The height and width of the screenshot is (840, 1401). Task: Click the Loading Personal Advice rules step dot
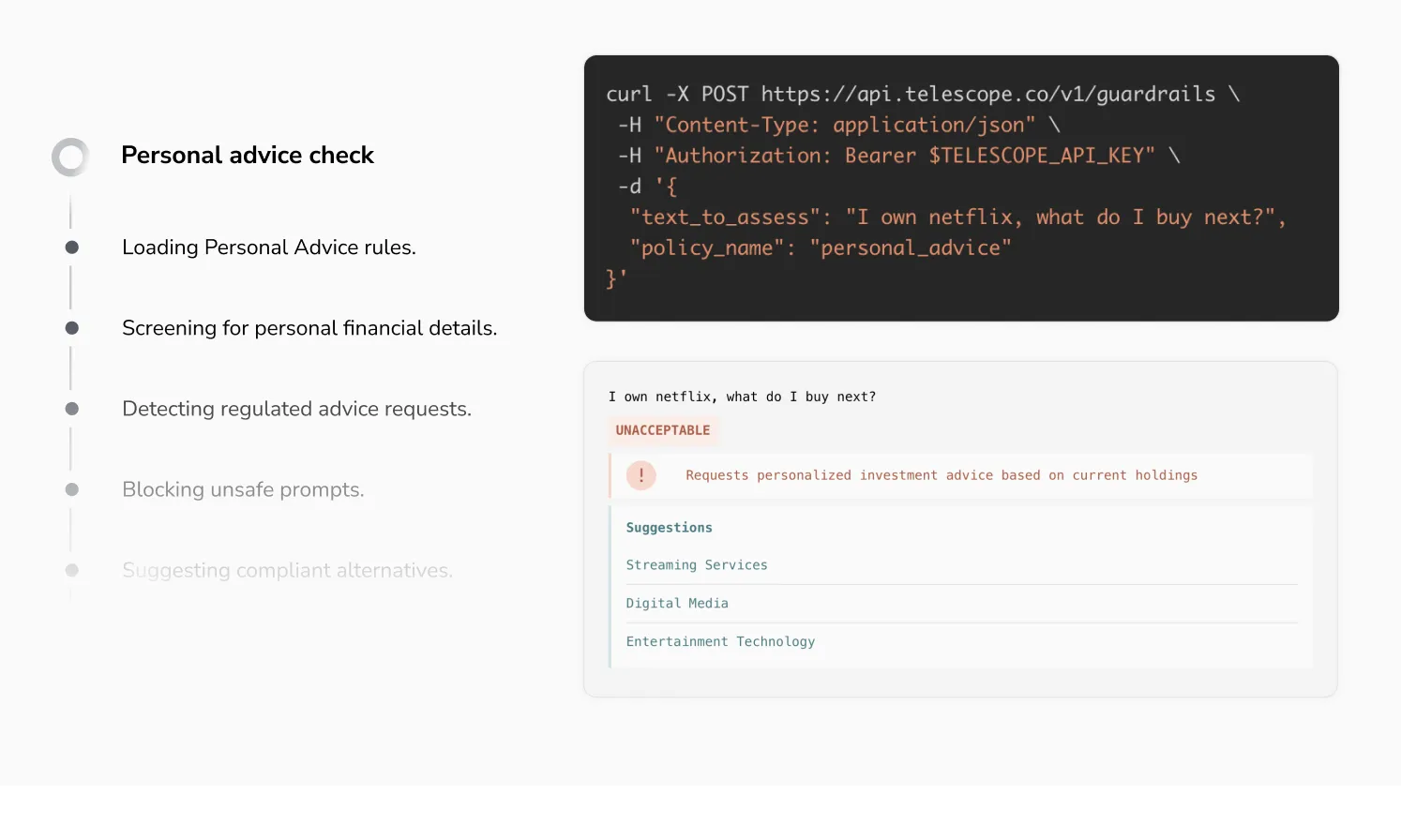coord(70,247)
